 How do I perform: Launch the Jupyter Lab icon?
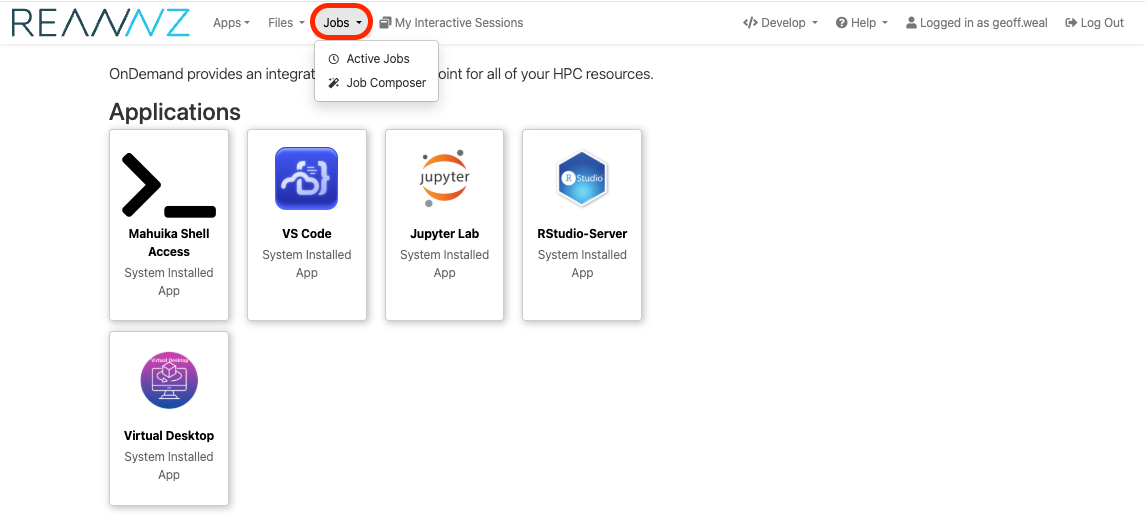point(445,176)
